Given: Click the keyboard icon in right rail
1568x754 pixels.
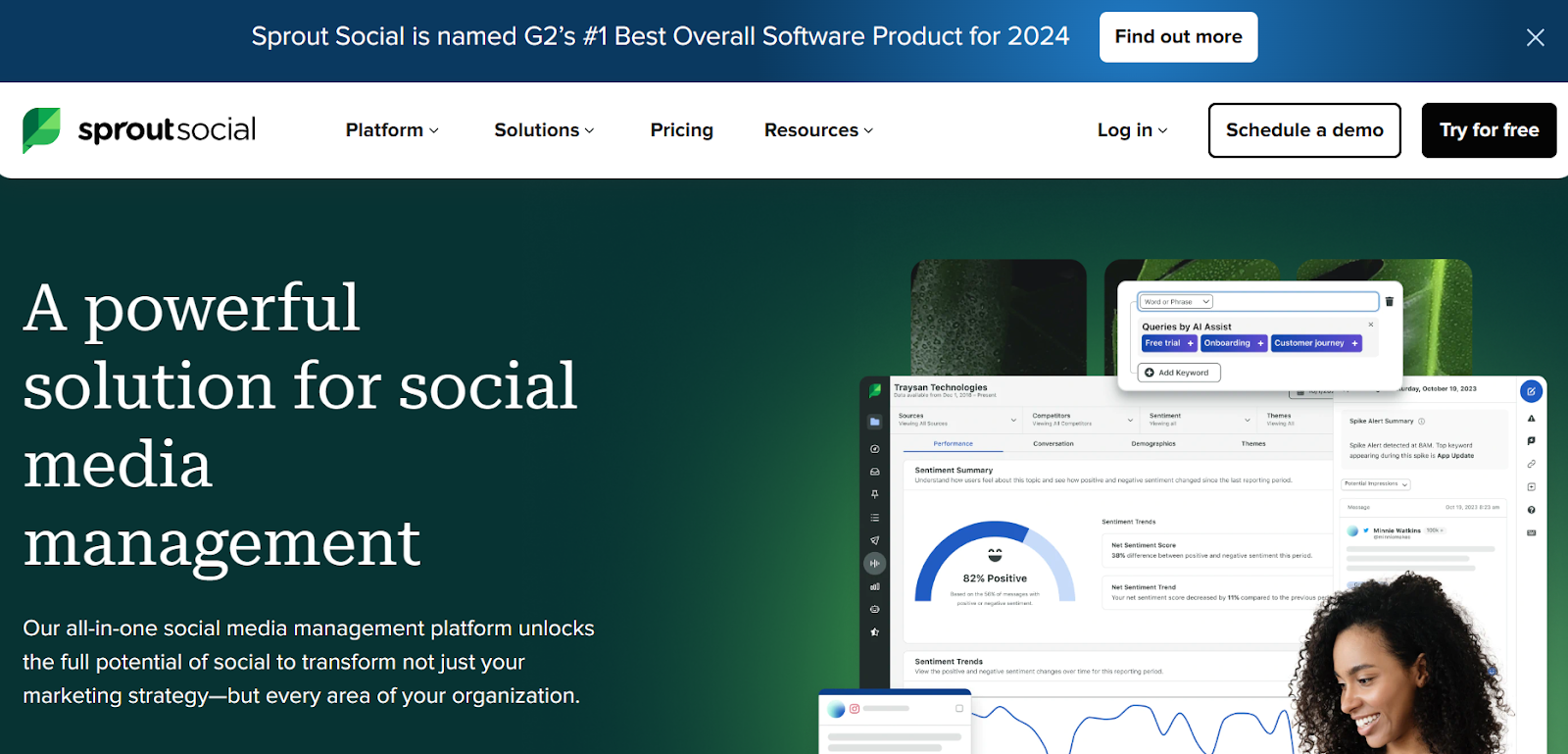Looking at the screenshot, I should tap(1531, 533).
